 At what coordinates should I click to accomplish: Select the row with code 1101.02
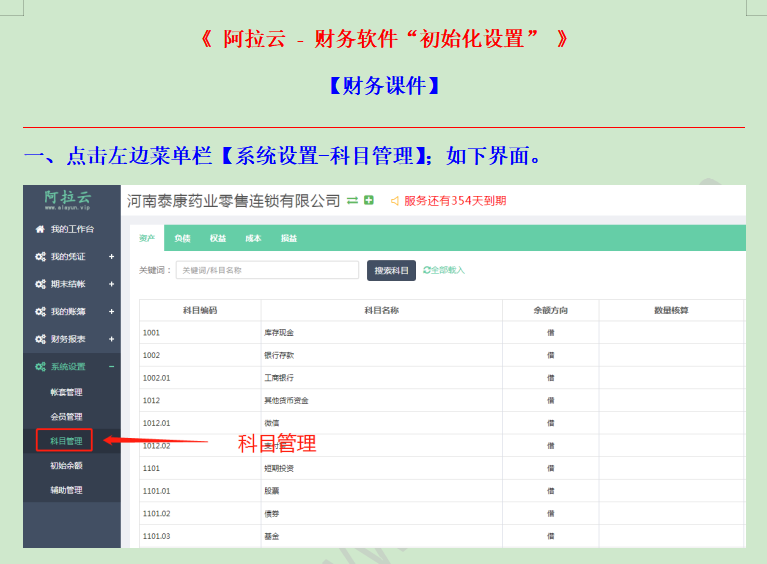point(442,513)
